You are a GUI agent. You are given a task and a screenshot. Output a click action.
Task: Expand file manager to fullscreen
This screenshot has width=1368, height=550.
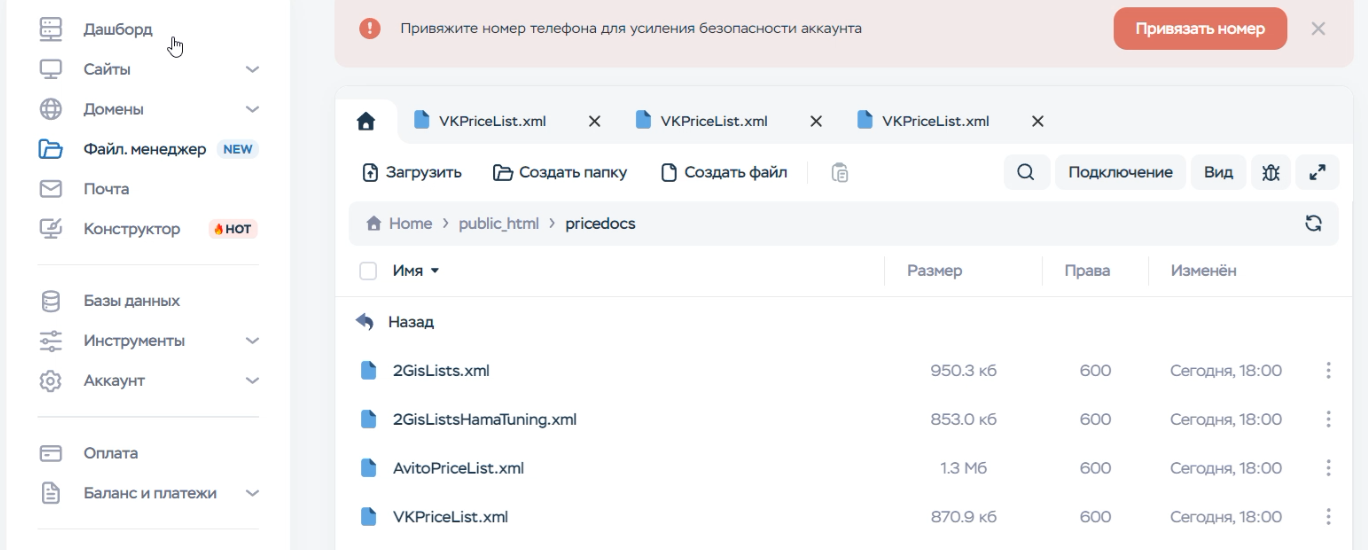pos(1317,172)
